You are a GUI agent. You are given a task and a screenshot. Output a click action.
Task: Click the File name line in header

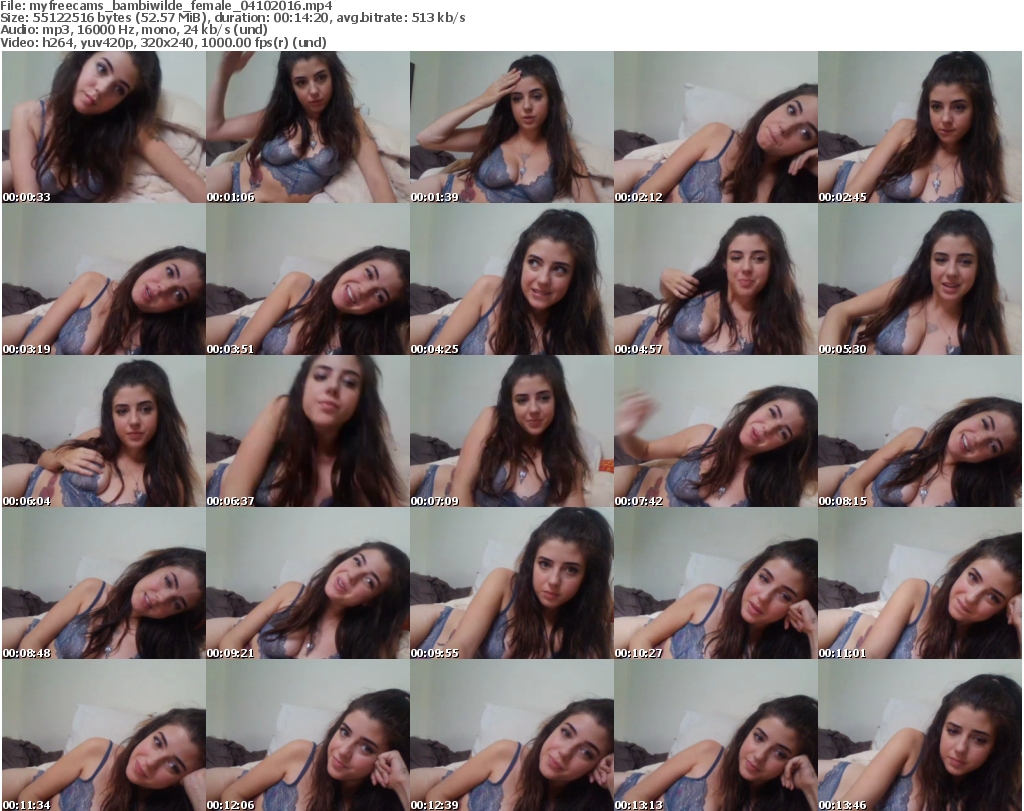point(167,5)
